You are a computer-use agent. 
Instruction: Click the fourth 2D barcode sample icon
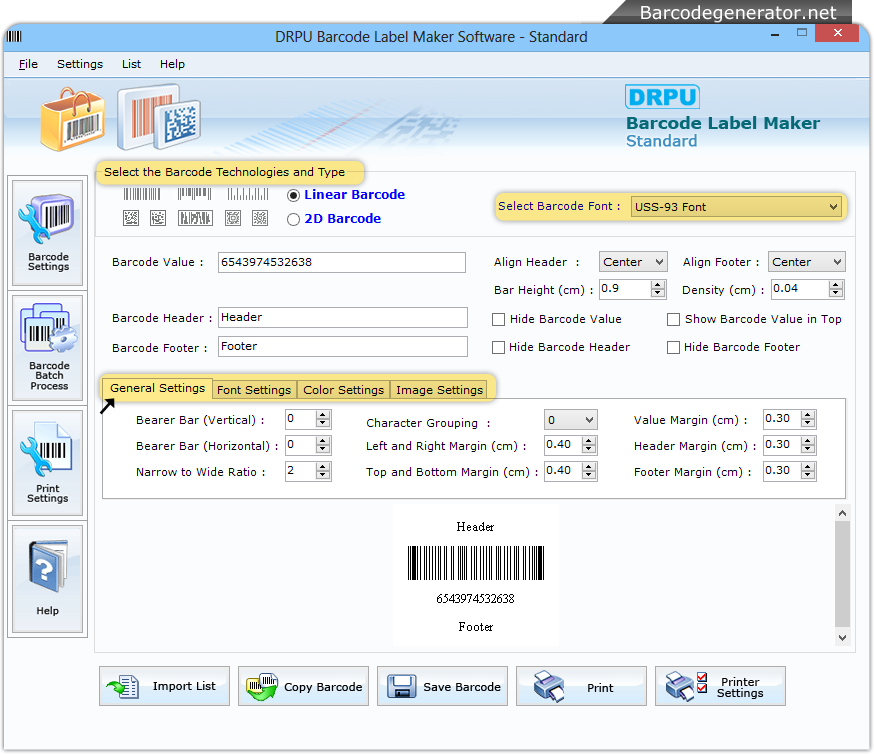(233, 218)
